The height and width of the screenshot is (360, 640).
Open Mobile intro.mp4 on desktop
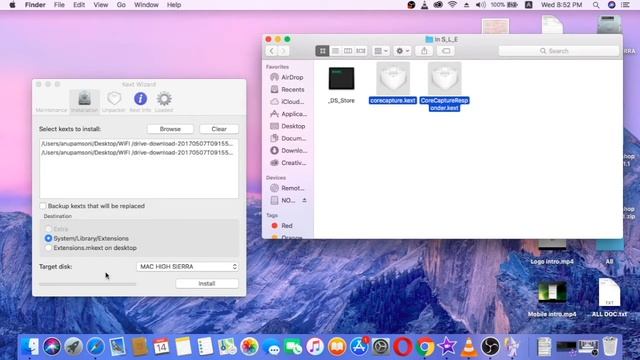[x=552, y=299]
